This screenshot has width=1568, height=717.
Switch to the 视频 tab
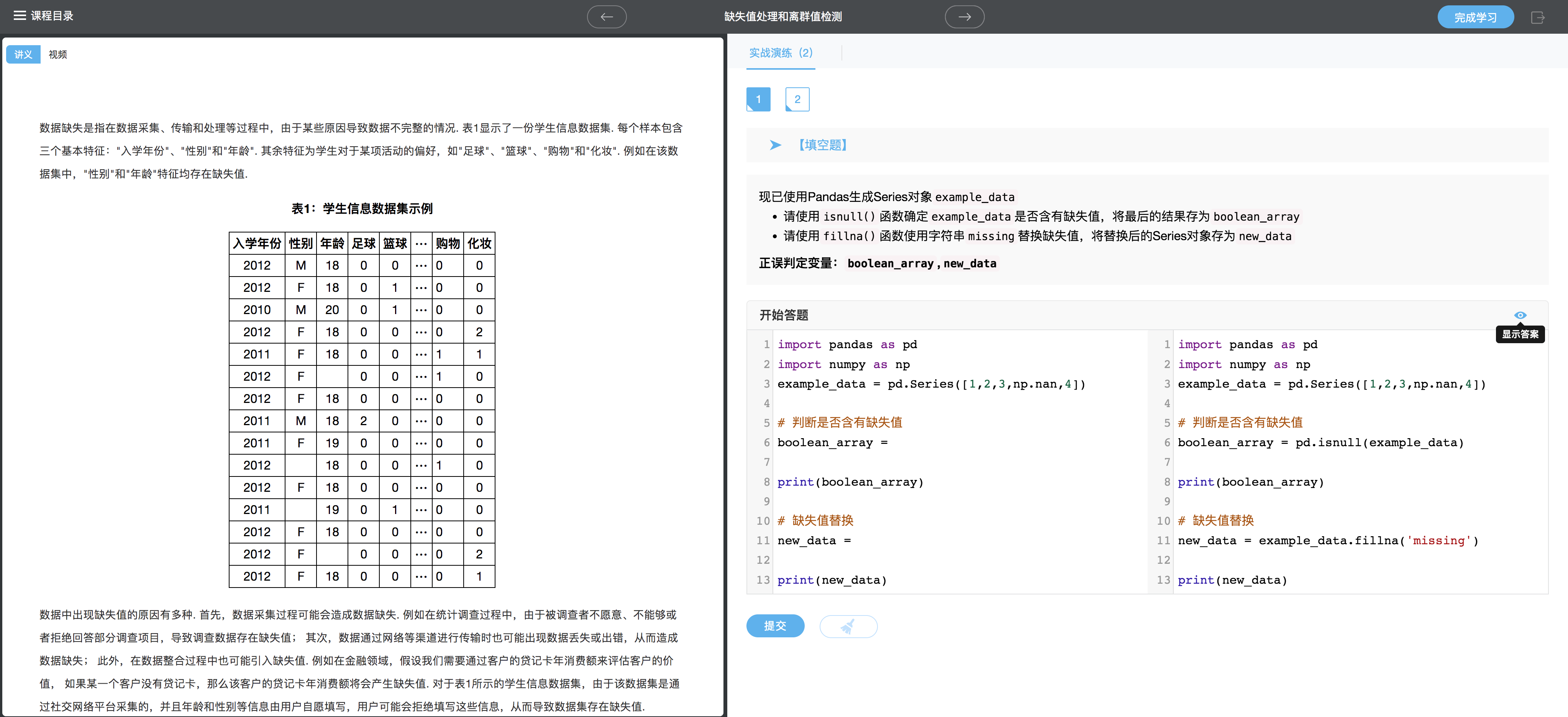[x=58, y=54]
